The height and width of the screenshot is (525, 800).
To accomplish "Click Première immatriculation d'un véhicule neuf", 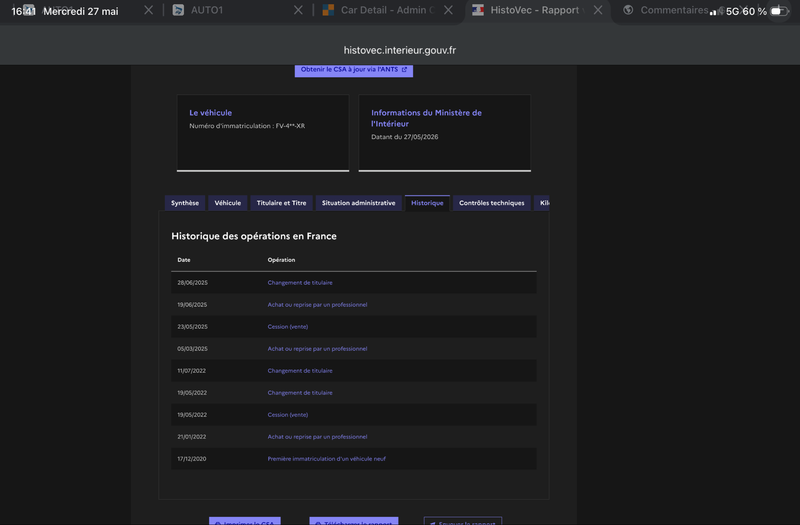I will click(x=327, y=459).
